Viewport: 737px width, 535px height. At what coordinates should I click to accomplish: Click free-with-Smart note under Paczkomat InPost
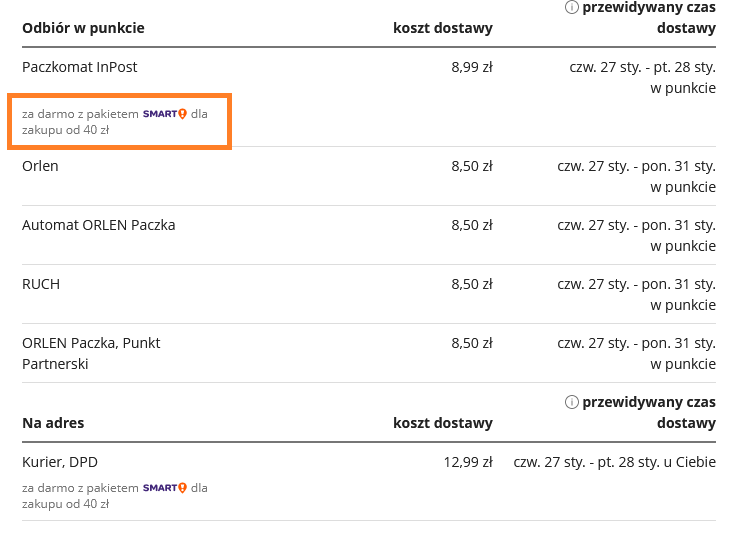click(114, 122)
